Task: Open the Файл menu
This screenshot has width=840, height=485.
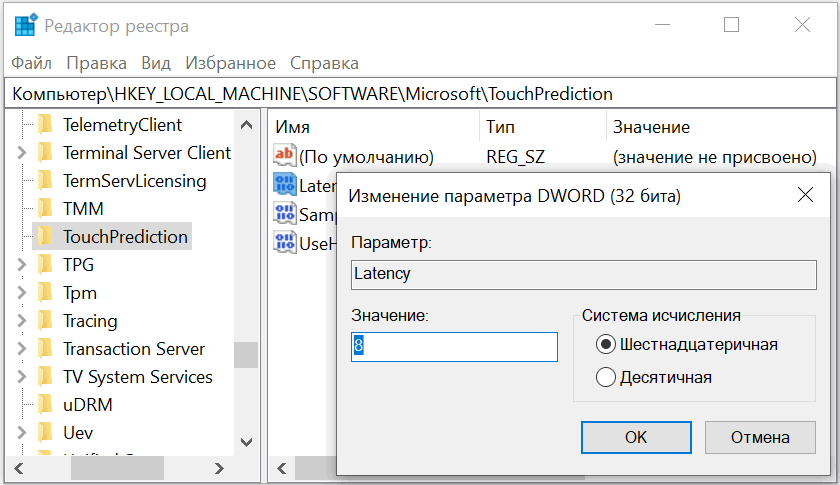Action: click(x=32, y=63)
